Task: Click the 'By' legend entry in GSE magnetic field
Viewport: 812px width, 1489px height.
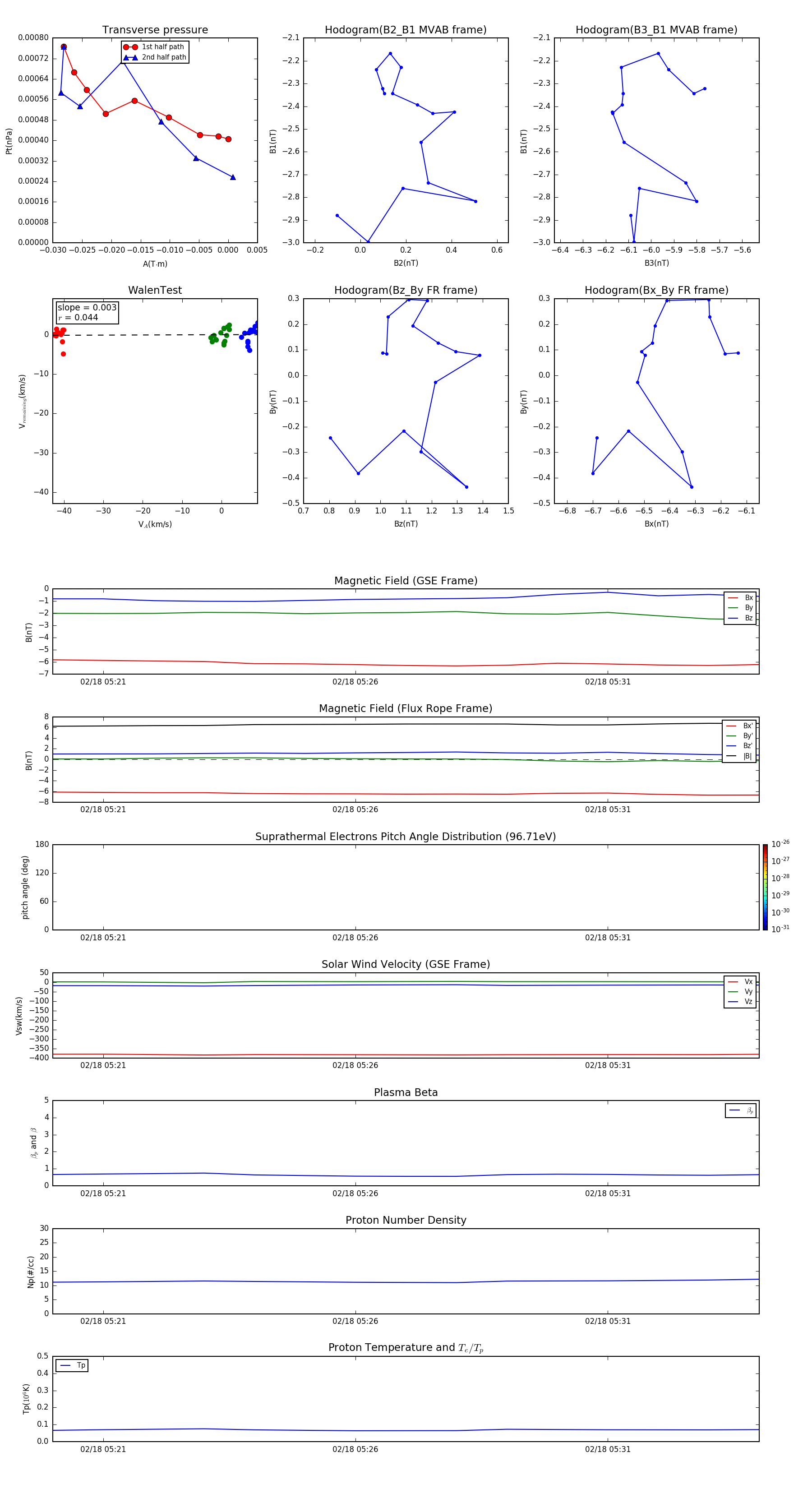Action: [x=740, y=607]
